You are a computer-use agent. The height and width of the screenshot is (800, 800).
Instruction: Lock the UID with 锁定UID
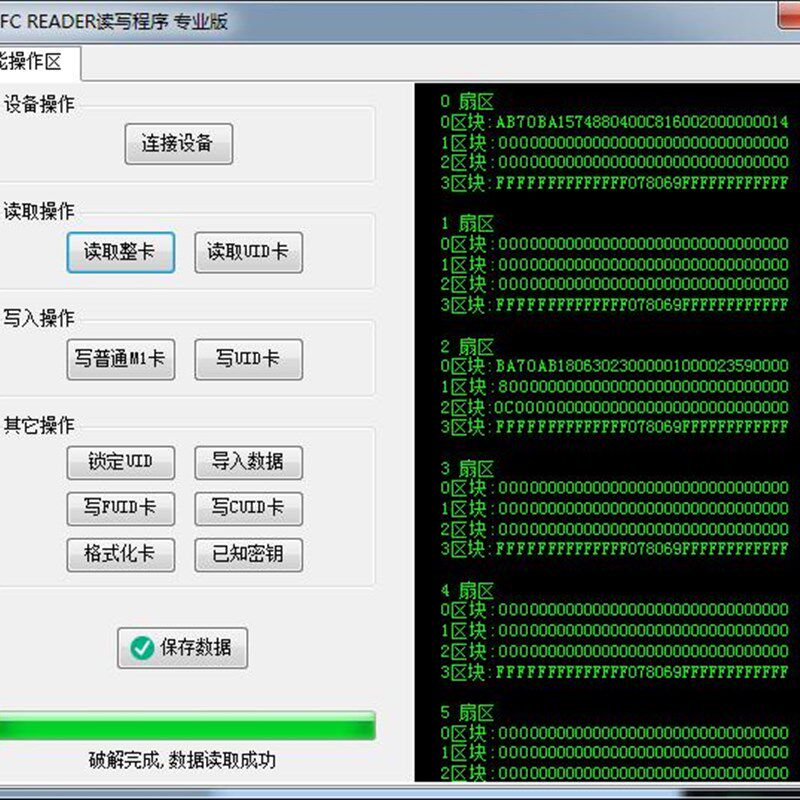120,463
